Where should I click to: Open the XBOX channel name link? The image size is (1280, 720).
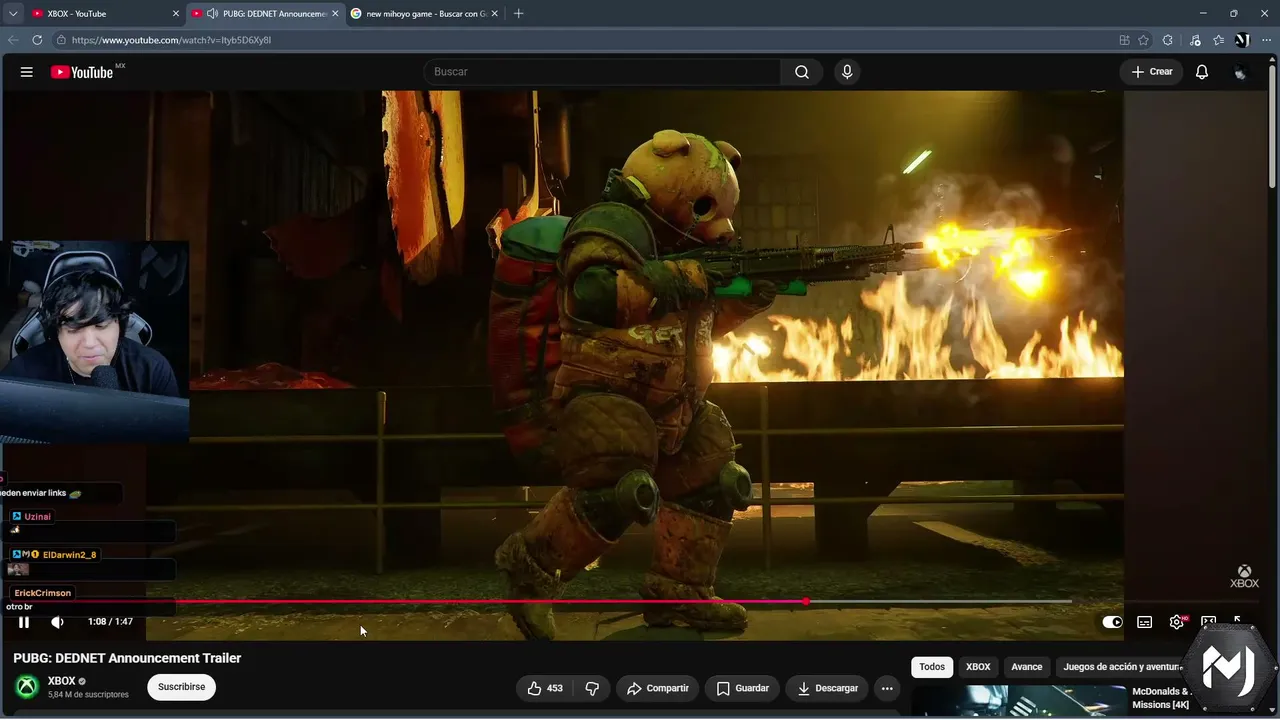[x=62, y=681]
